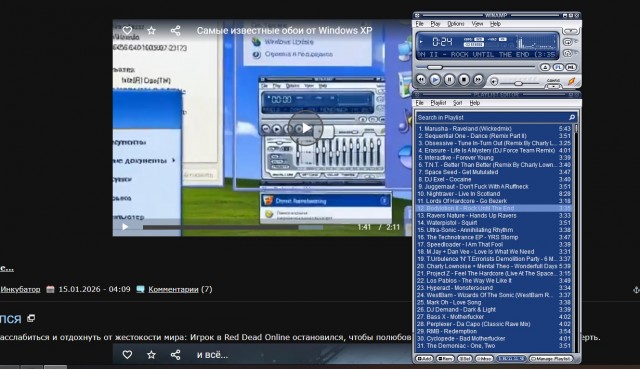The height and width of the screenshot is (369, 640).
Task: Share the lower video 'и всё...'
Action: point(176,355)
